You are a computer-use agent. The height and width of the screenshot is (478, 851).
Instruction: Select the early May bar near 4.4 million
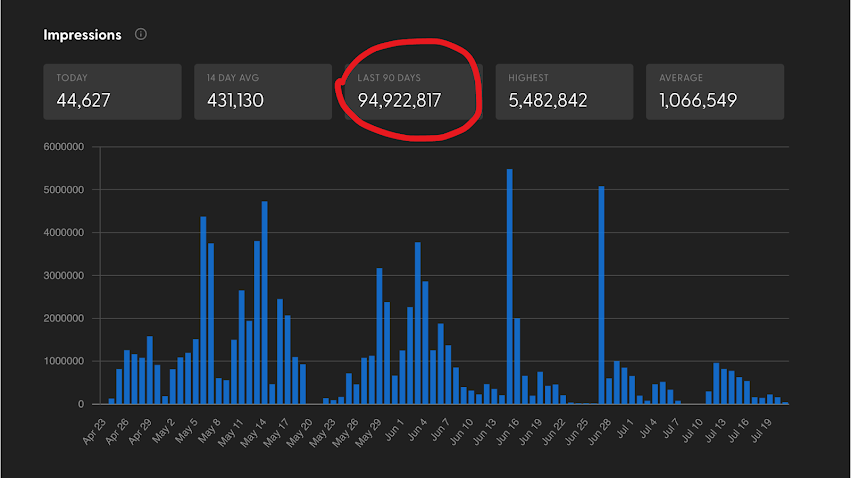(203, 310)
